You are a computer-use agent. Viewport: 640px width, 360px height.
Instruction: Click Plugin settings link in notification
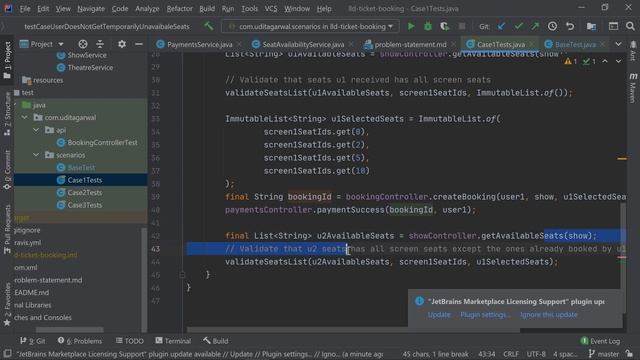coord(485,315)
